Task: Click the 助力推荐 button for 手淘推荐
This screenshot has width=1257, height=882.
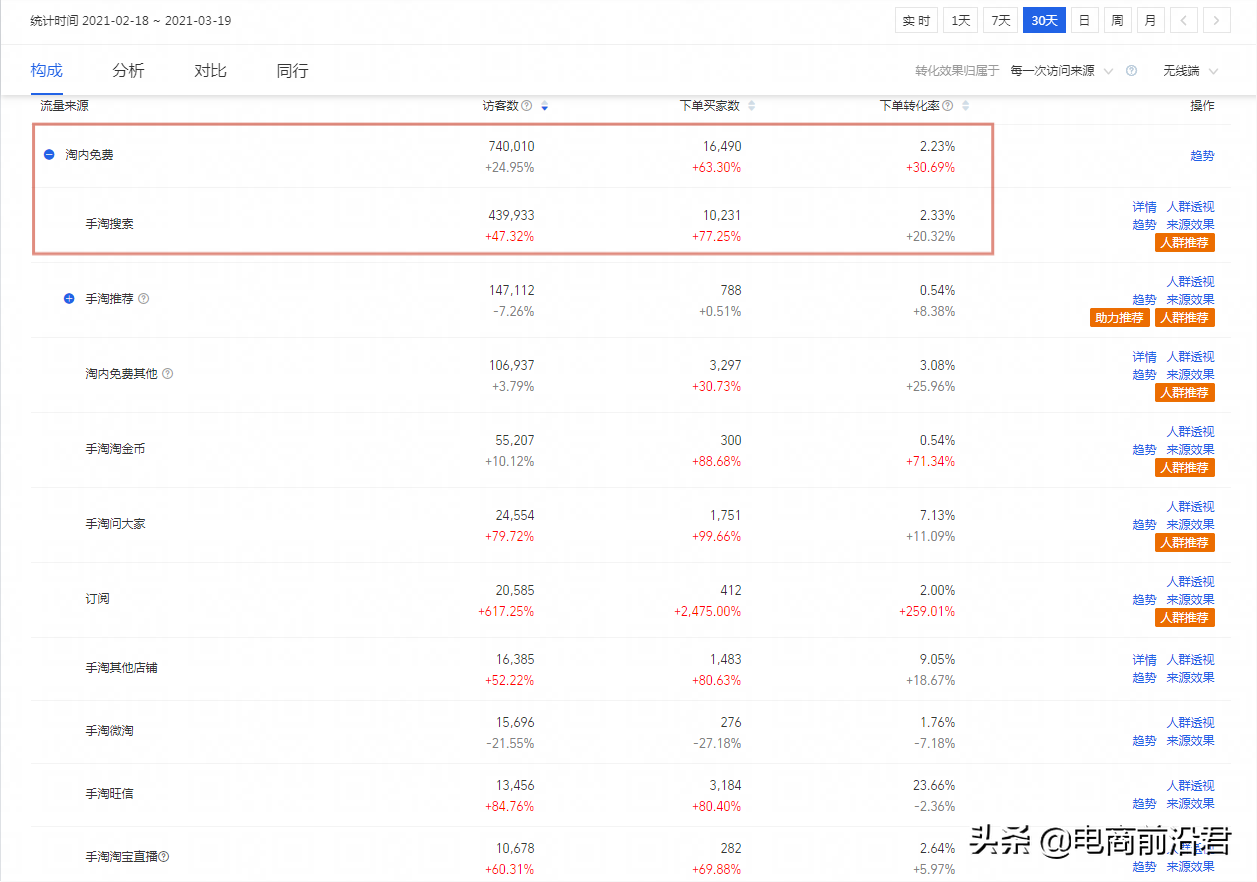Action: 1119,317
